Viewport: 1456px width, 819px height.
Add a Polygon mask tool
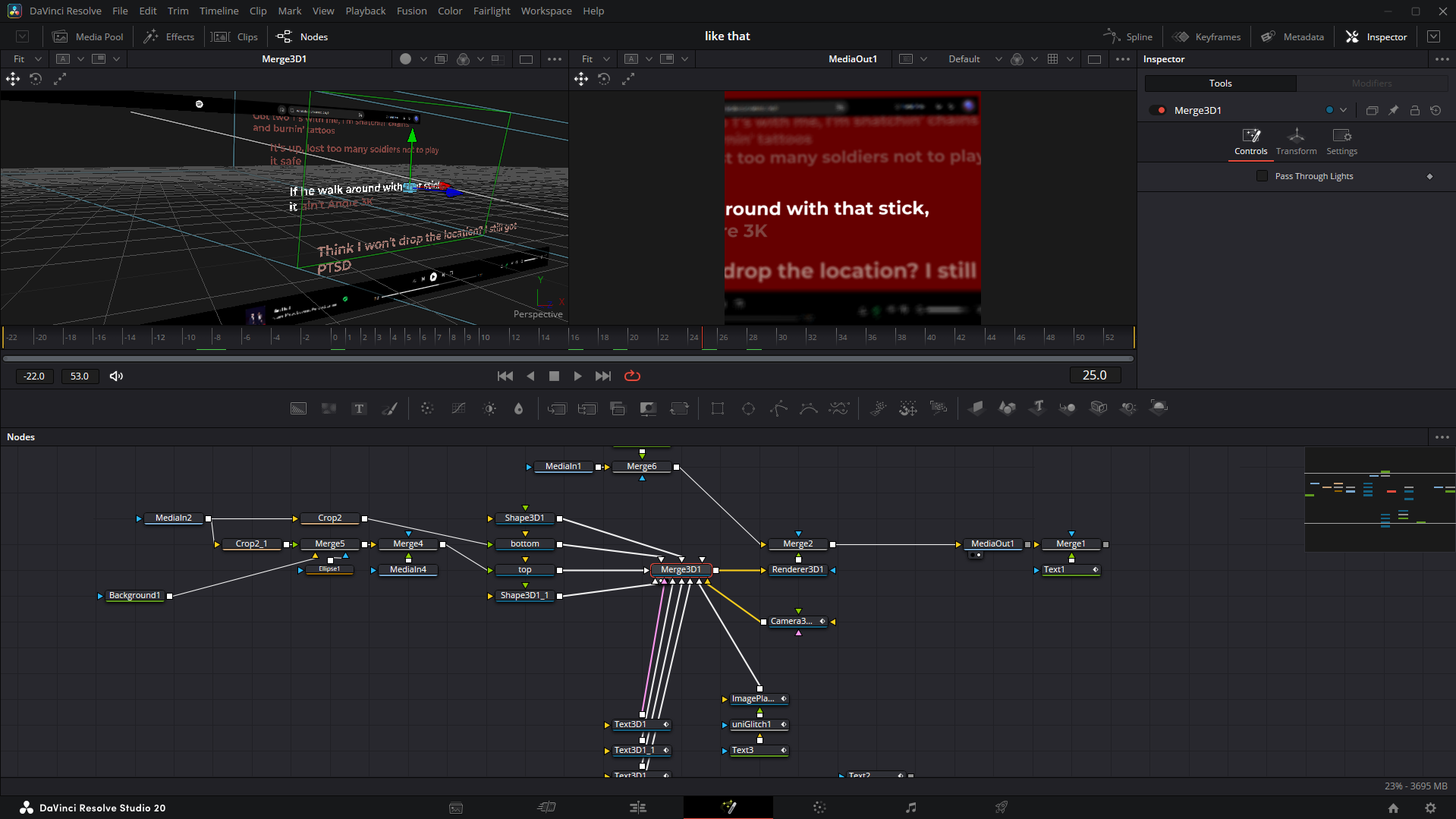click(778, 408)
